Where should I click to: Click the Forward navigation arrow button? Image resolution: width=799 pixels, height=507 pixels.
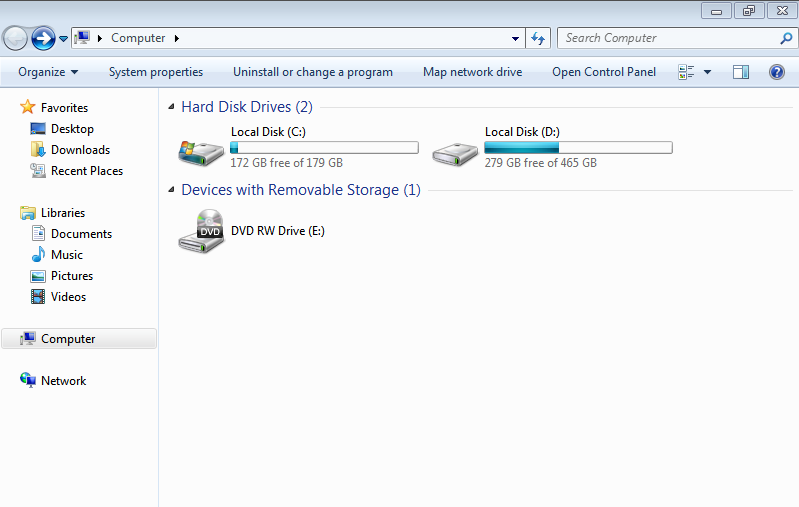click(43, 38)
